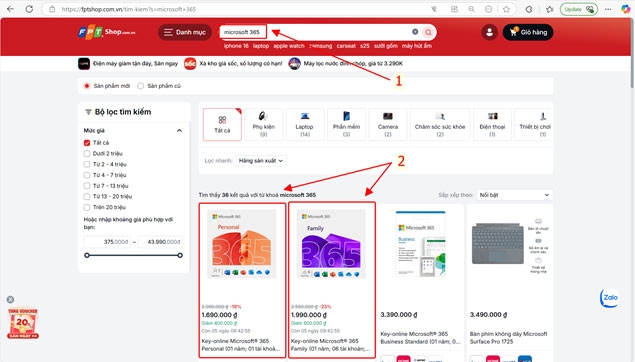Image resolution: width=635 pixels, height=362 pixels.
Task: Select the Phụ kiện category tab
Action: click(264, 125)
